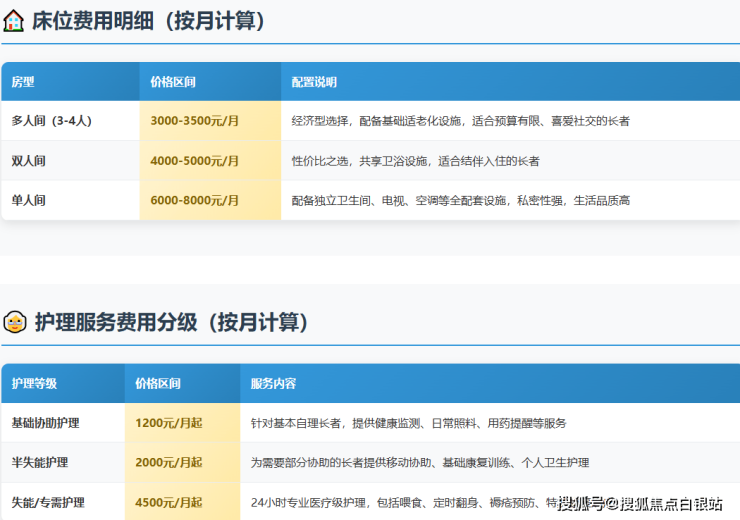The image size is (740, 520).
Task: Click the 配置说明 column header
Action: pos(314,82)
